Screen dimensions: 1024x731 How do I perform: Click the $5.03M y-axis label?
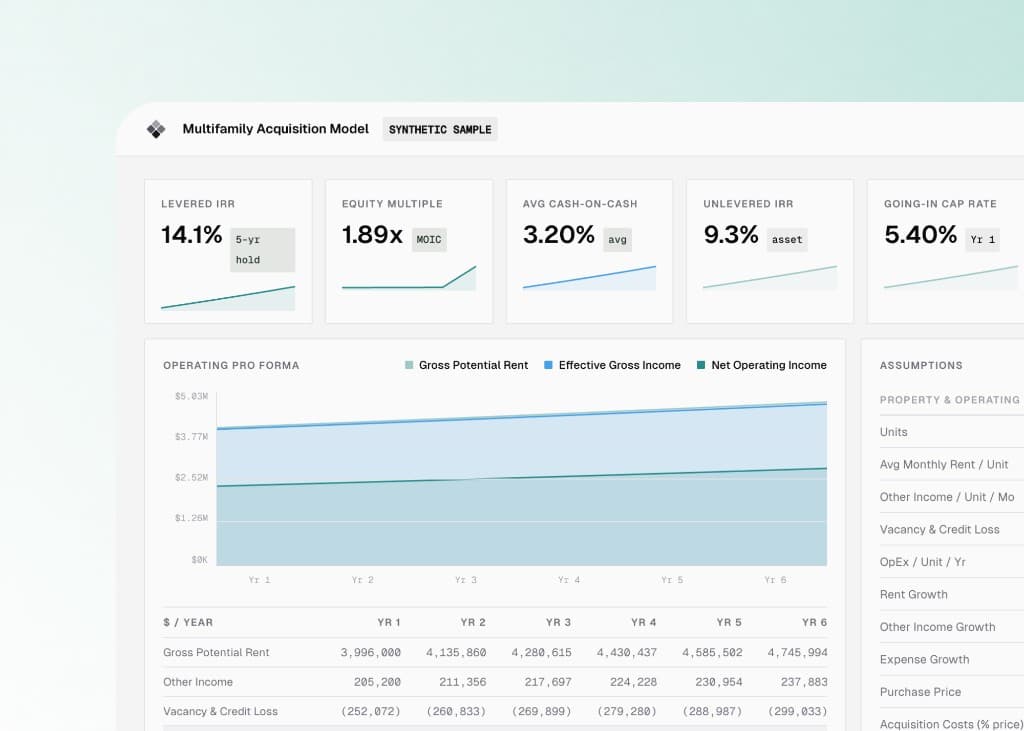[x=191, y=397]
